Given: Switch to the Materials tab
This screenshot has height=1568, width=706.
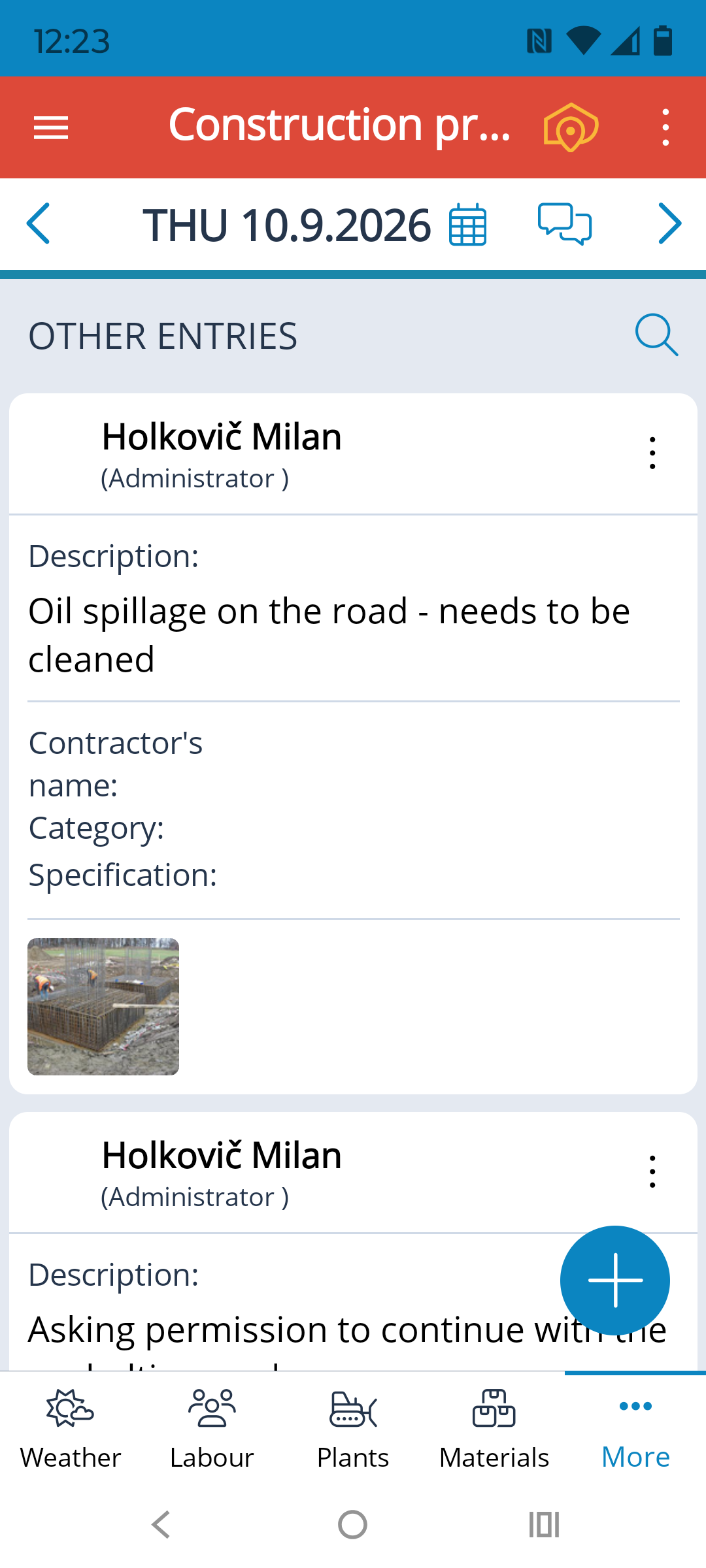Looking at the screenshot, I should [494, 1431].
